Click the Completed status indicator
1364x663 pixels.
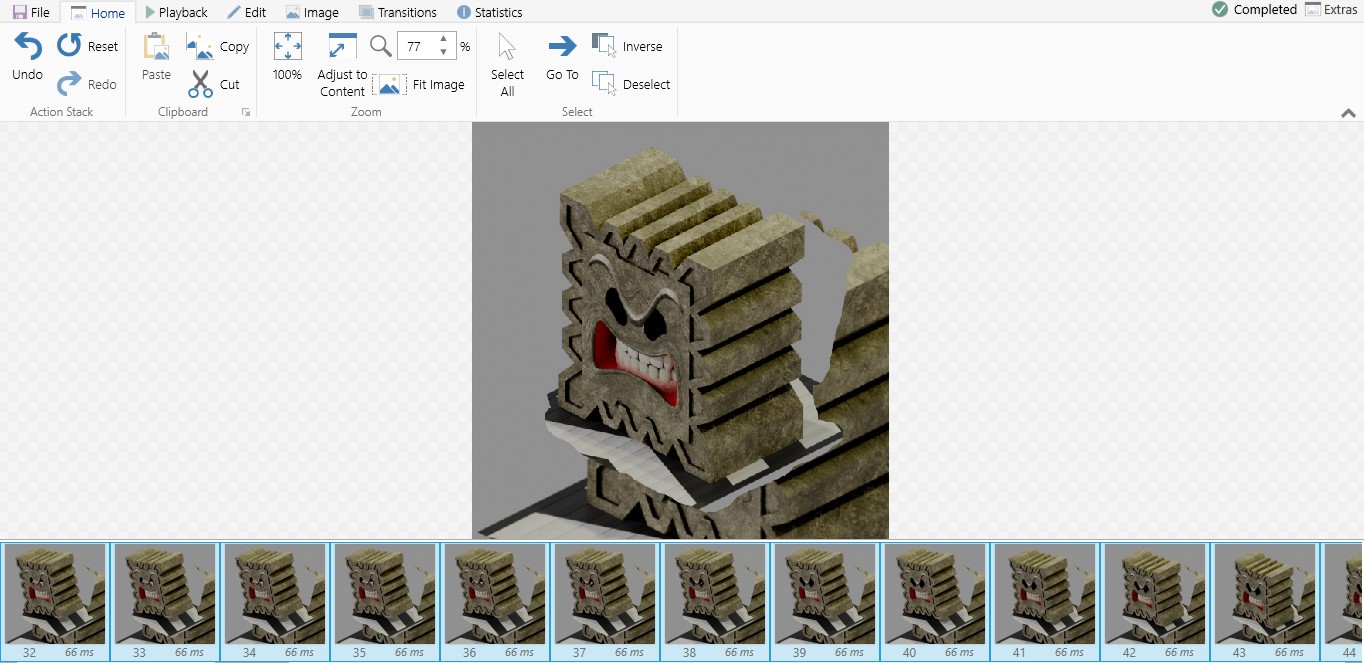(x=1254, y=10)
